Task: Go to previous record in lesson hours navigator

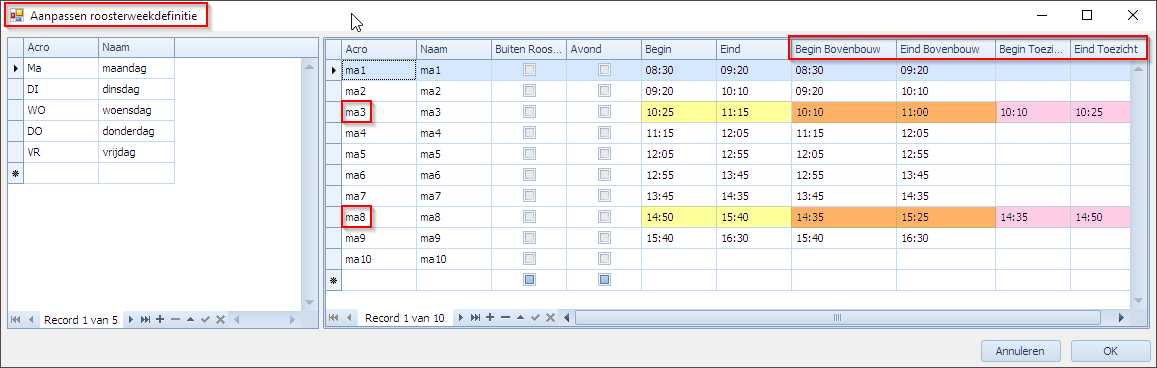Action: (349, 318)
